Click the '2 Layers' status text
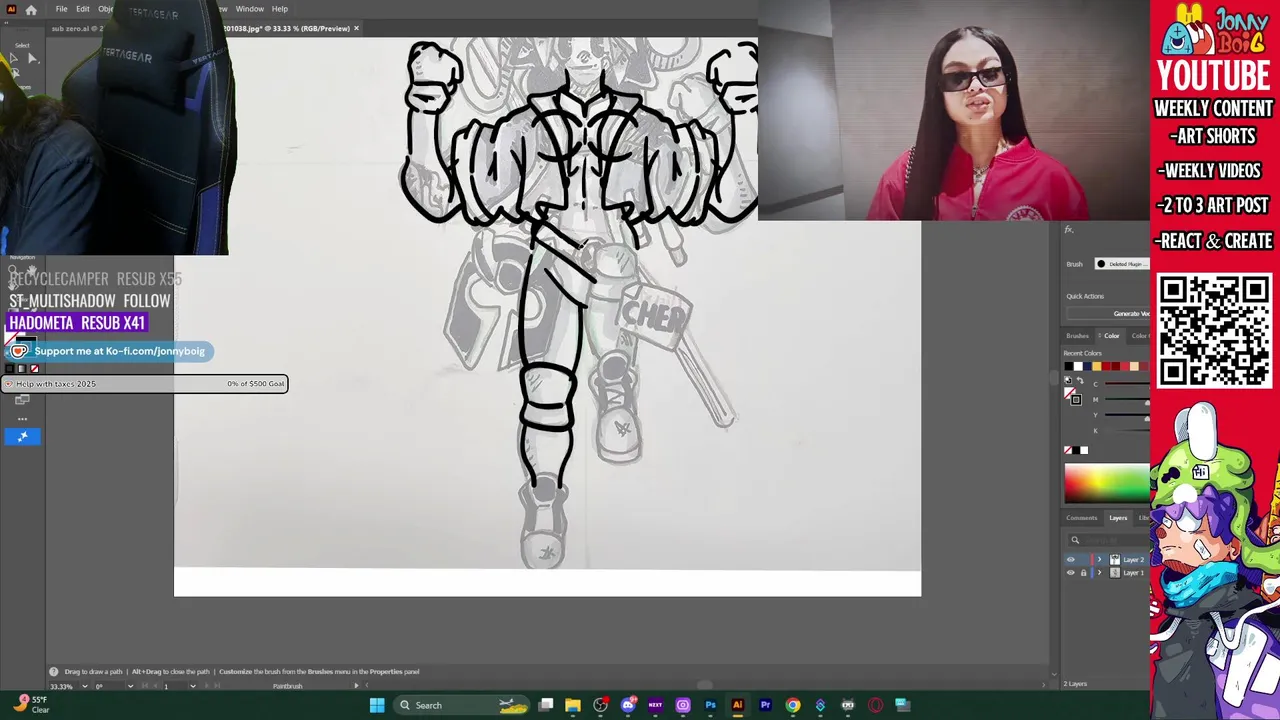The height and width of the screenshot is (720, 1280). coord(1075,684)
